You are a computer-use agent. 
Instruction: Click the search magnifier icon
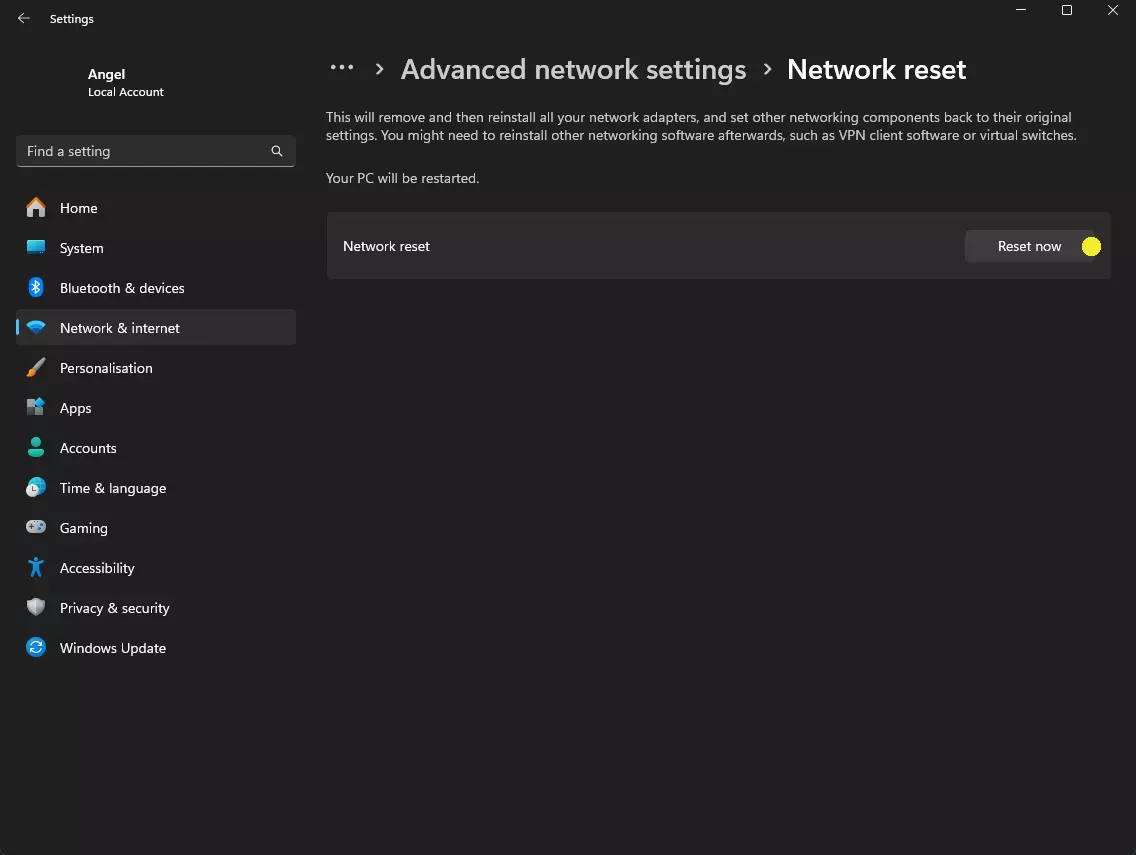277,151
